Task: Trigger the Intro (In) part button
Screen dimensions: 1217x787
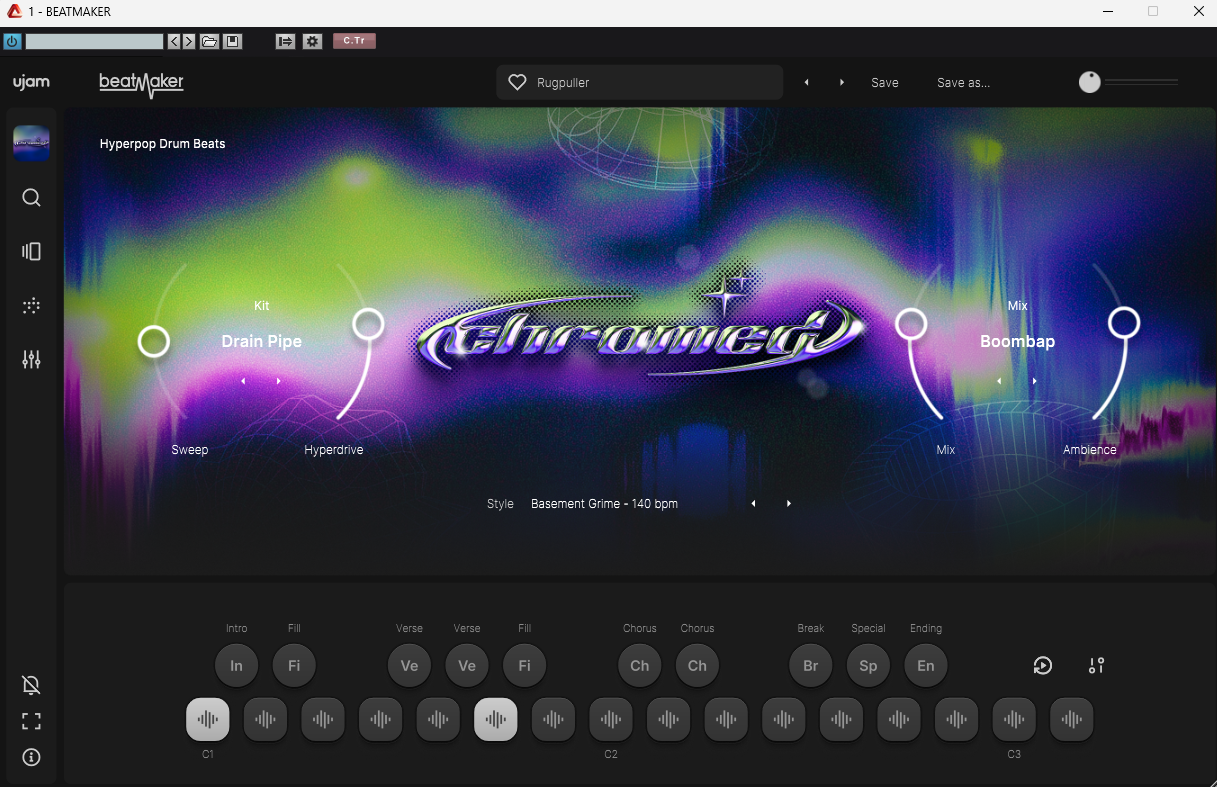Action: click(237, 666)
